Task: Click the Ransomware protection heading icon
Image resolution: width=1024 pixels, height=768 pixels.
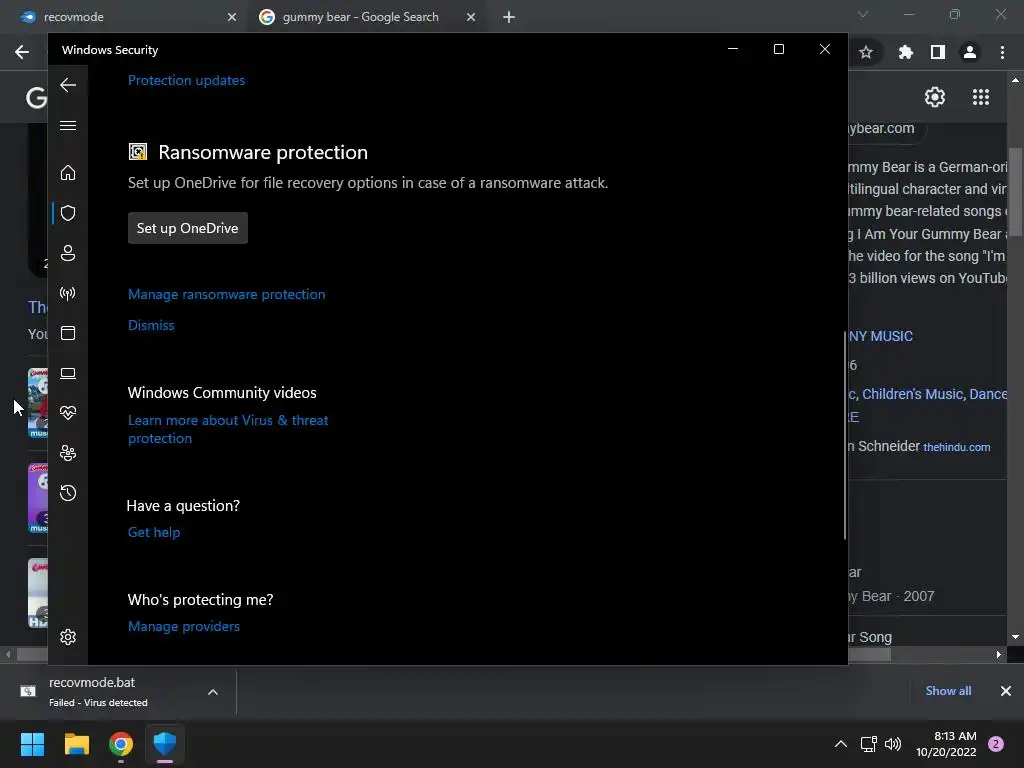Action: [x=138, y=152]
